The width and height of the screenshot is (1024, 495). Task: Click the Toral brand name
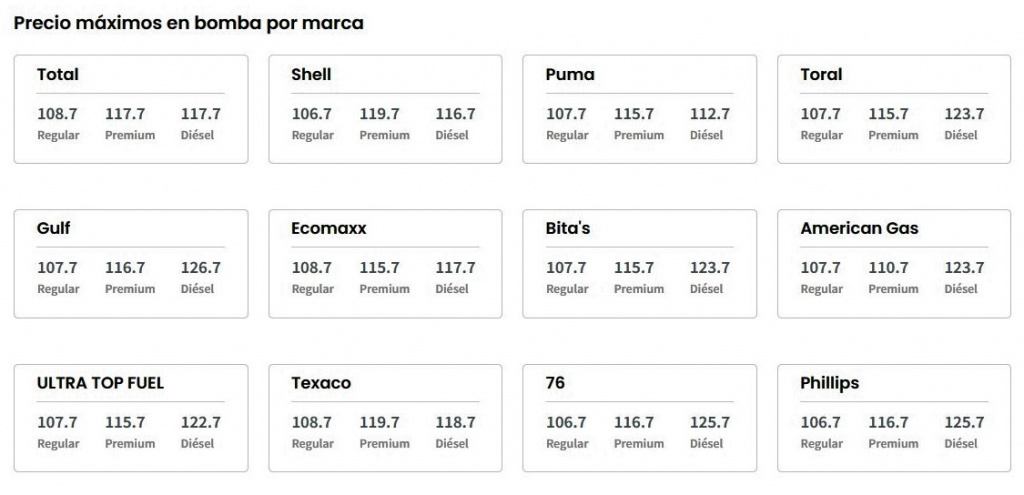tap(821, 74)
